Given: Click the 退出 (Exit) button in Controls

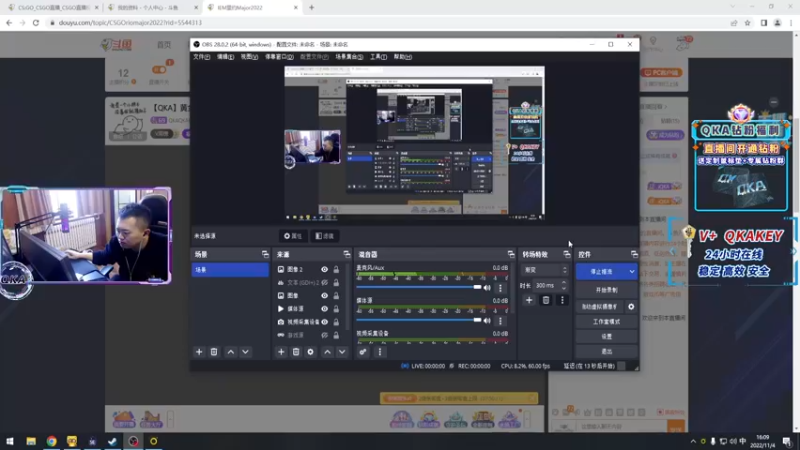Looking at the screenshot, I should click(607, 352).
